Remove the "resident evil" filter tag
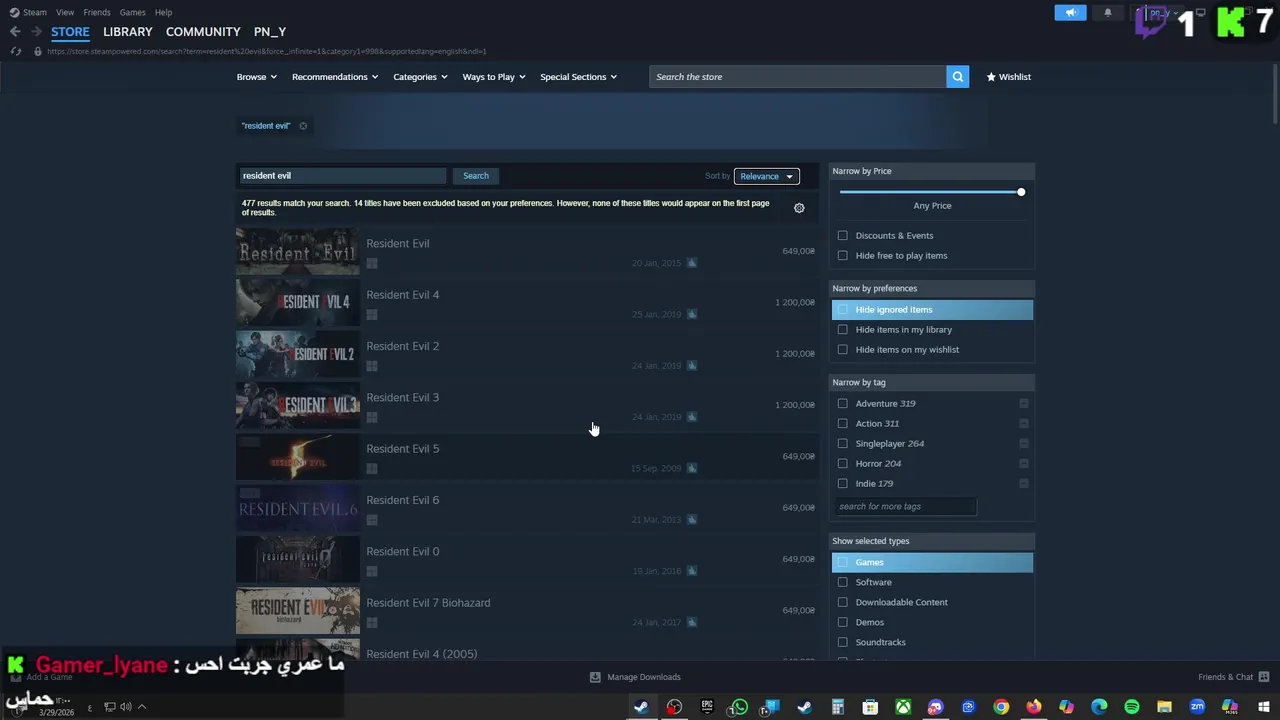Viewport: 1280px width, 720px height. 303,126
